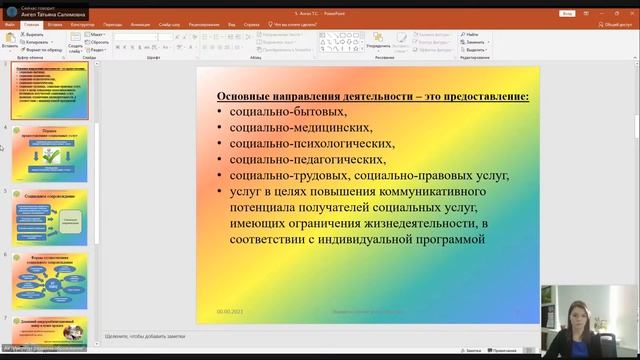Click the notes field 'Щелкните, чтобы добавить заметки'
640x360 pixels.
tap(145, 336)
